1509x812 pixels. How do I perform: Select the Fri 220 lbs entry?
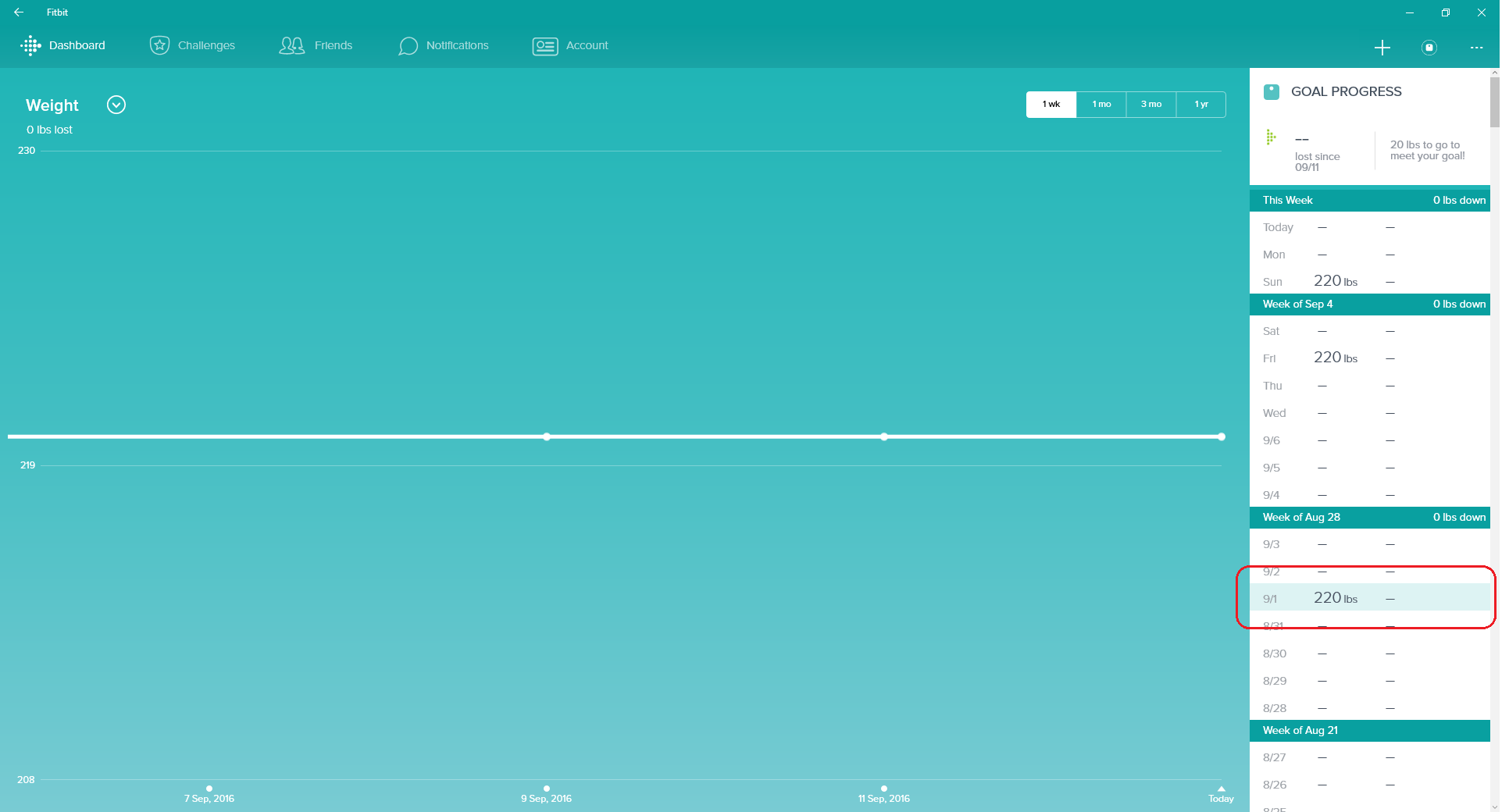1369,358
